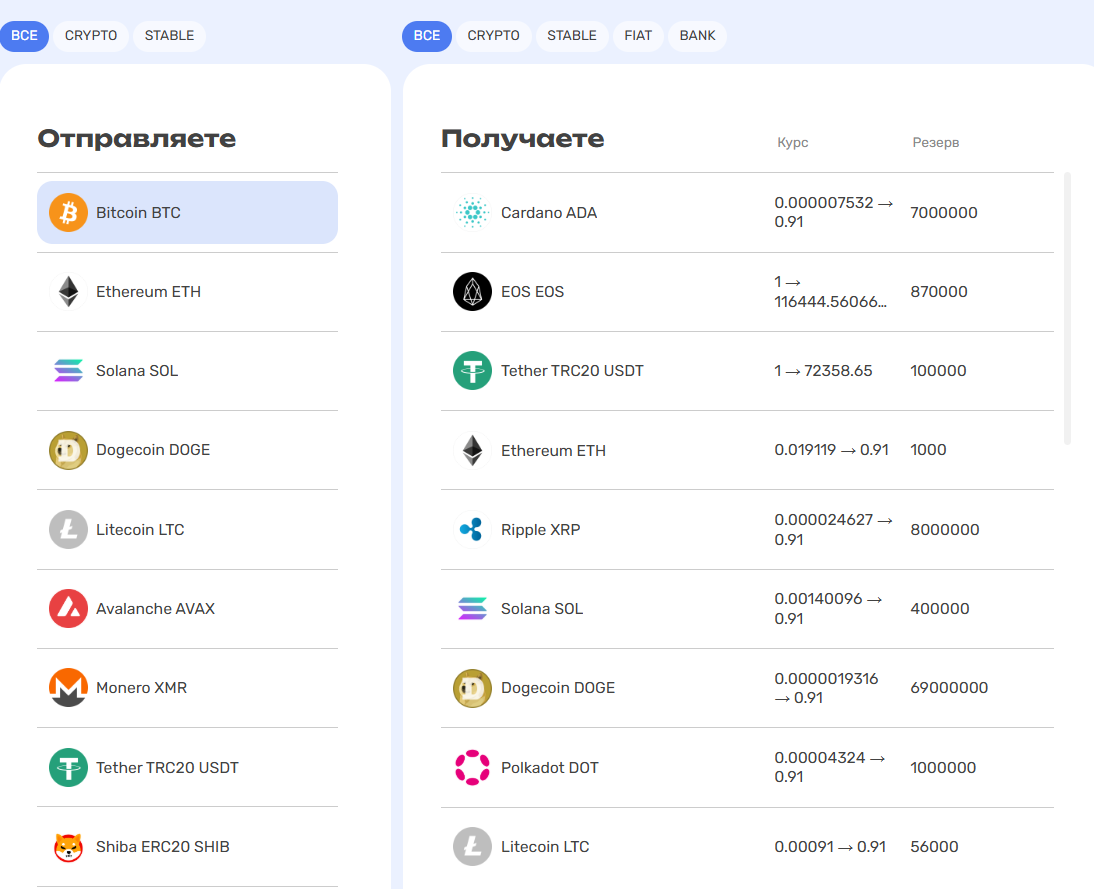
Task: Click the EOS rate 1 → 116444.56066…
Action: [x=830, y=292]
